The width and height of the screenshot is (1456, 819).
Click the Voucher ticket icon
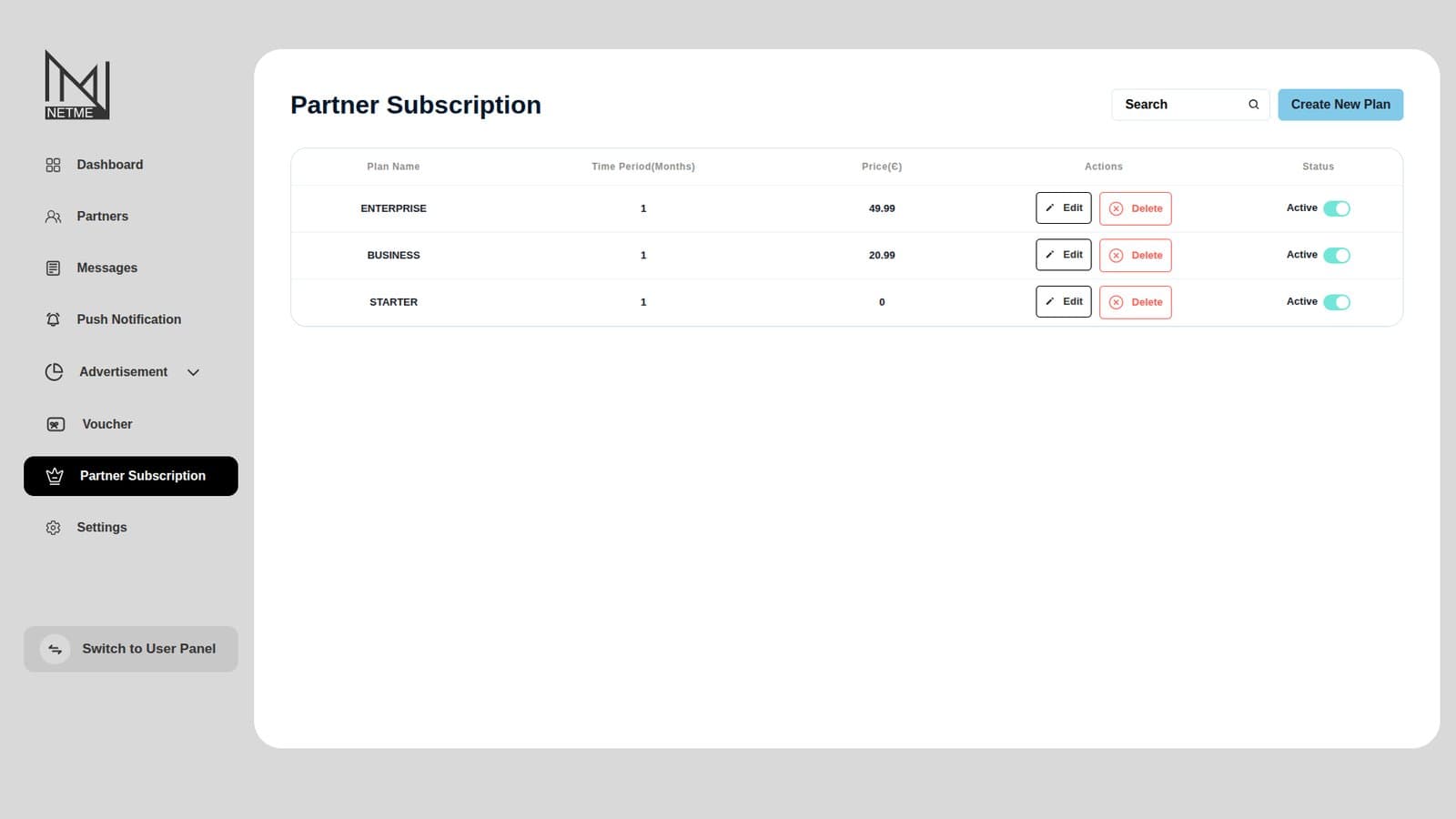click(56, 424)
